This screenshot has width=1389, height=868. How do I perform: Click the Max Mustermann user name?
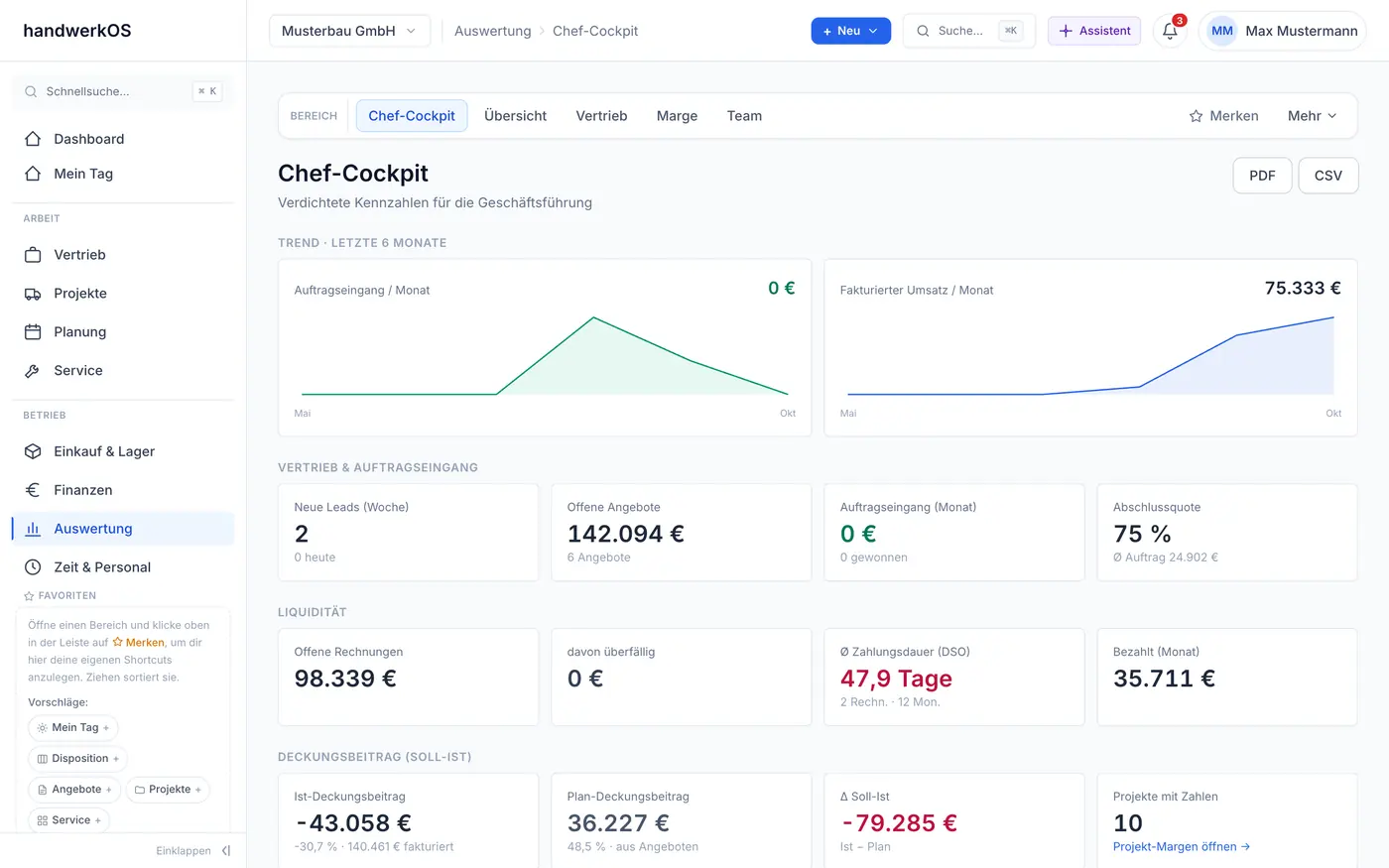[x=1302, y=31]
